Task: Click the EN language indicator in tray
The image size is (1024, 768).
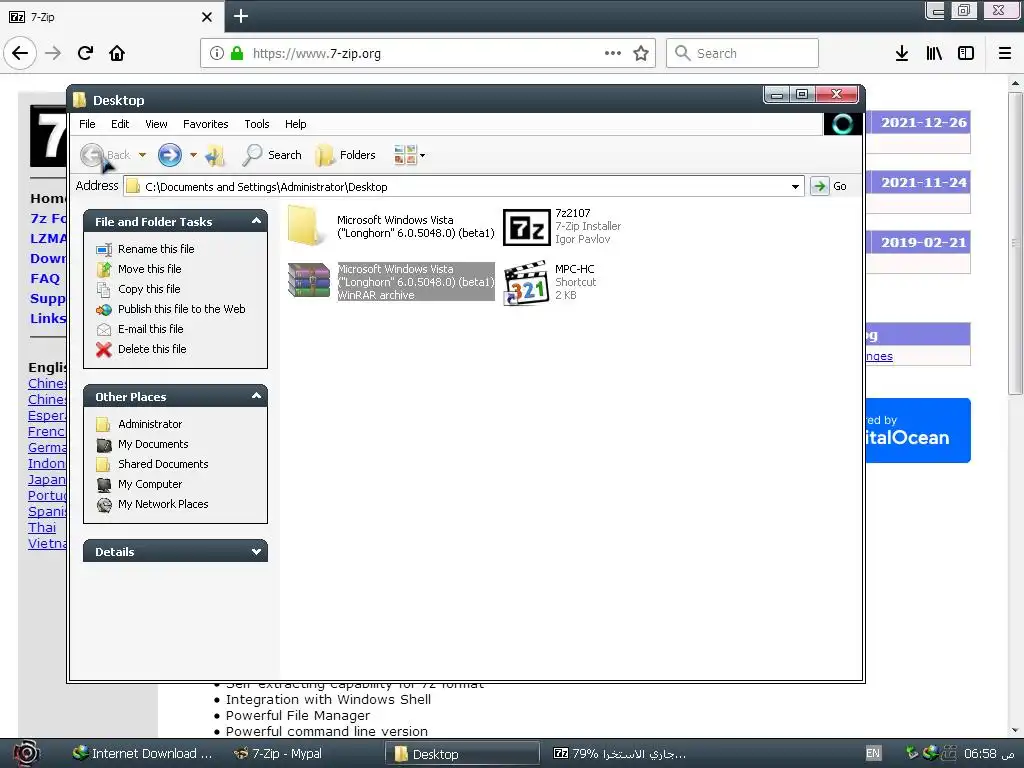Action: click(873, 753)
